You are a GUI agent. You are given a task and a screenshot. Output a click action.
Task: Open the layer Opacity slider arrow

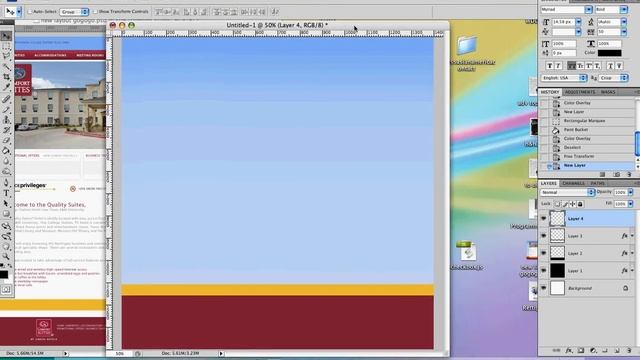[x=631, y=192]
